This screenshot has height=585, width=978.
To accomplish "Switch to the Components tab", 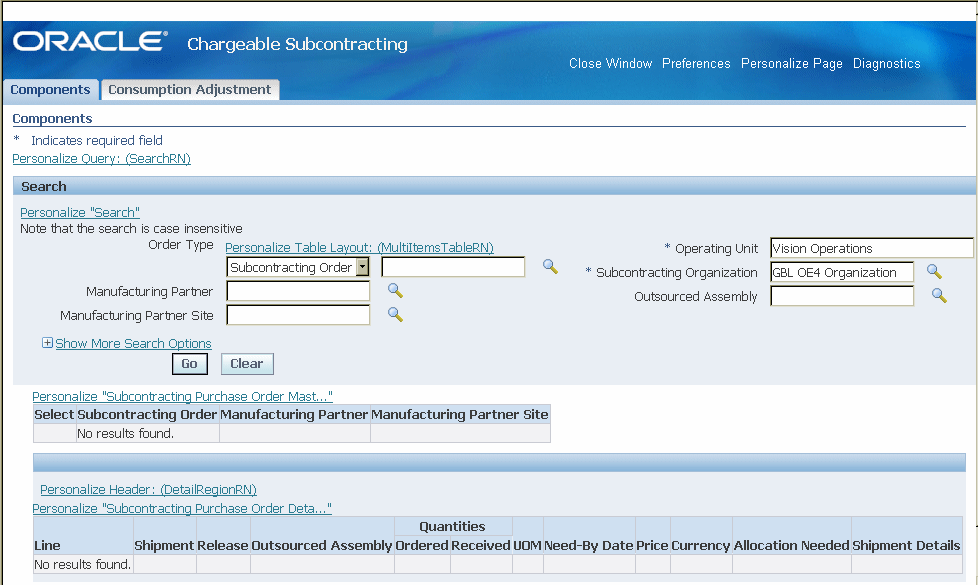I will [x=51, y=90].
